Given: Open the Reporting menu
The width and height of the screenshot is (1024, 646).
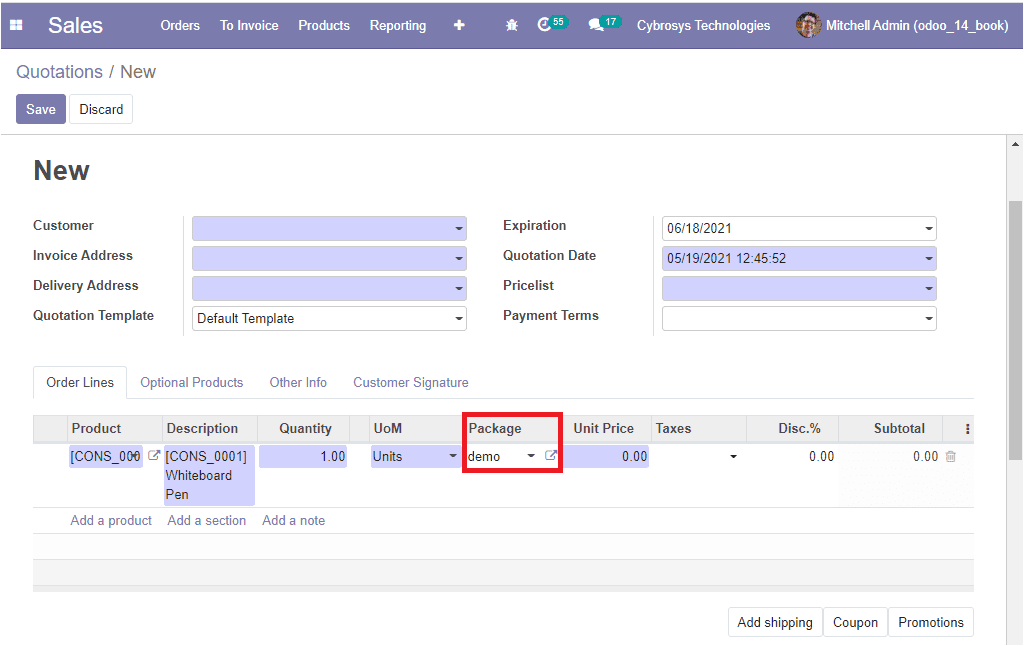Looking at the screenshot, I should [398, 25].
